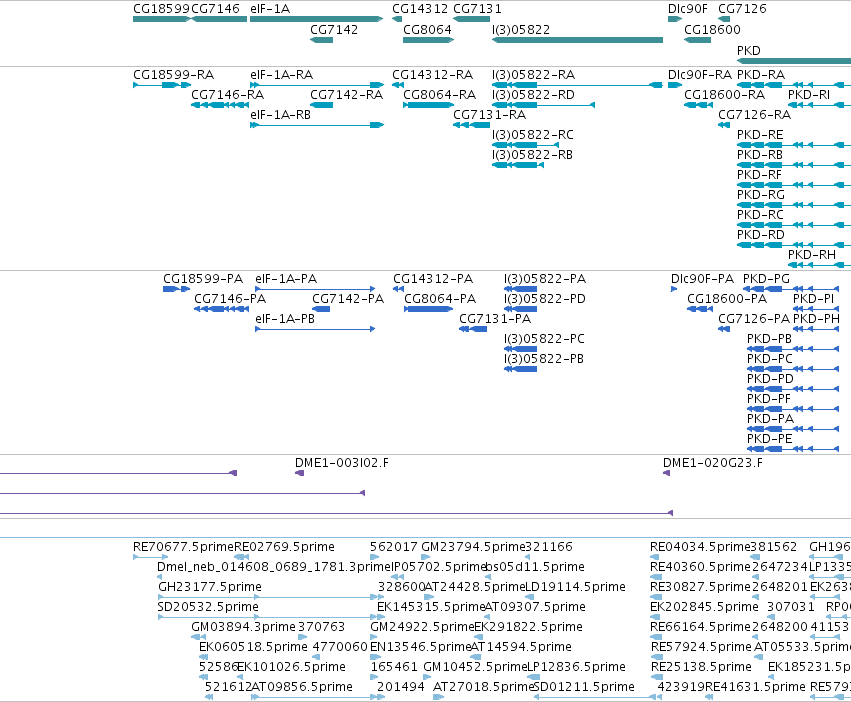Select protein PKD-PF
851x702 pixels.
point(769,399)
